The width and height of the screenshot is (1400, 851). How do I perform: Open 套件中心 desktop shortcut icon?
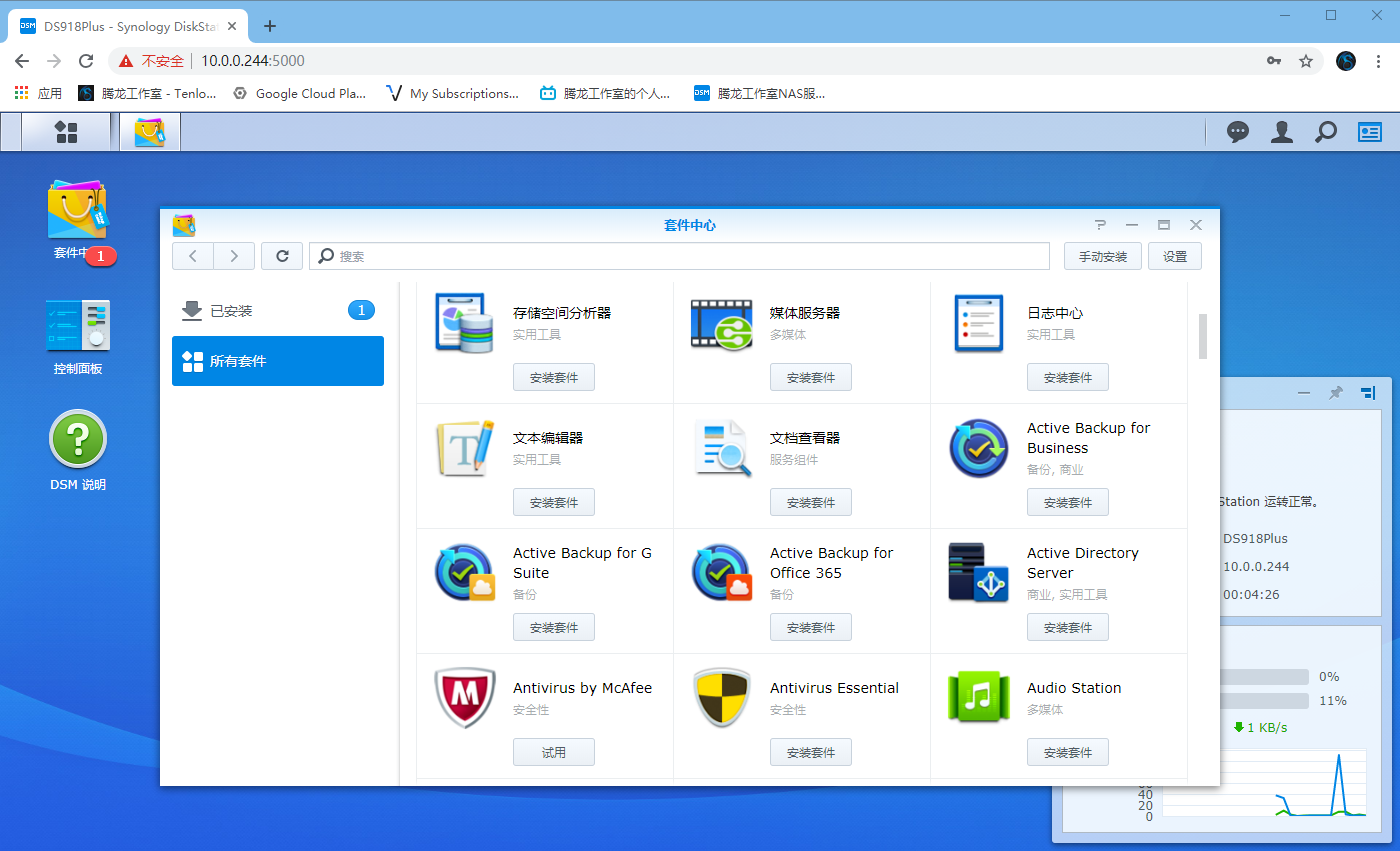coord(77,211)
